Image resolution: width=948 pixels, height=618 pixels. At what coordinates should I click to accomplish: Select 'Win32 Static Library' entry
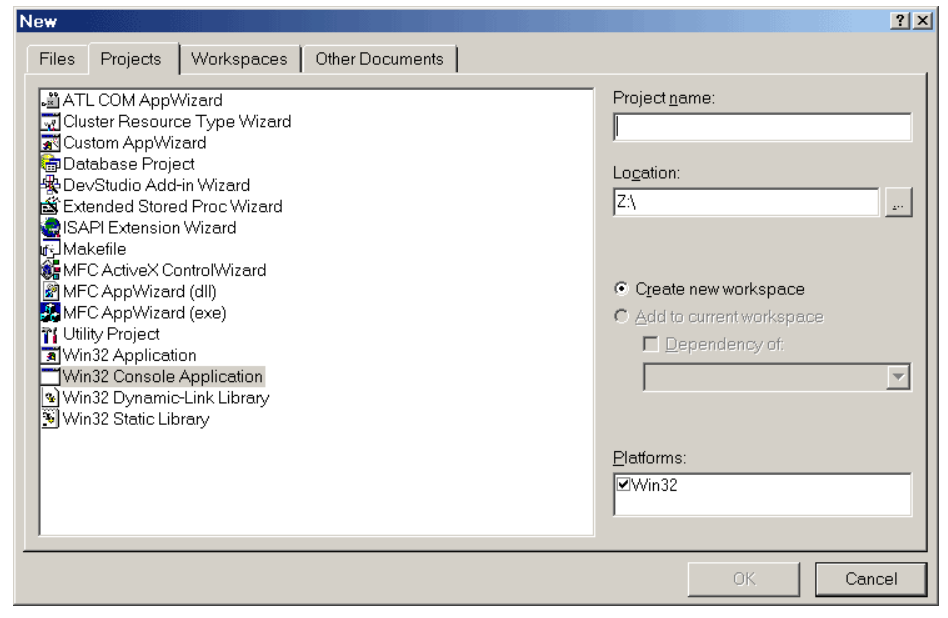click(x=136, y=419)
